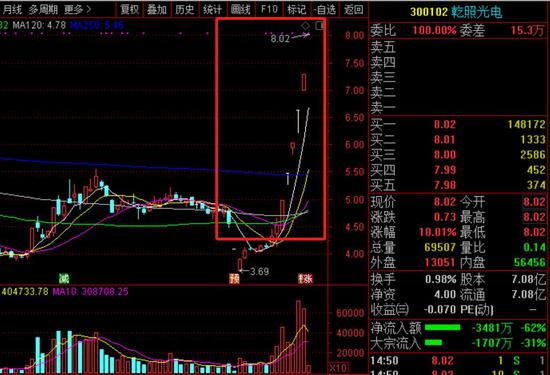Click 买三 price 8.00
The height and width of the screenshot is (375, 550).
tap(445, 155)
